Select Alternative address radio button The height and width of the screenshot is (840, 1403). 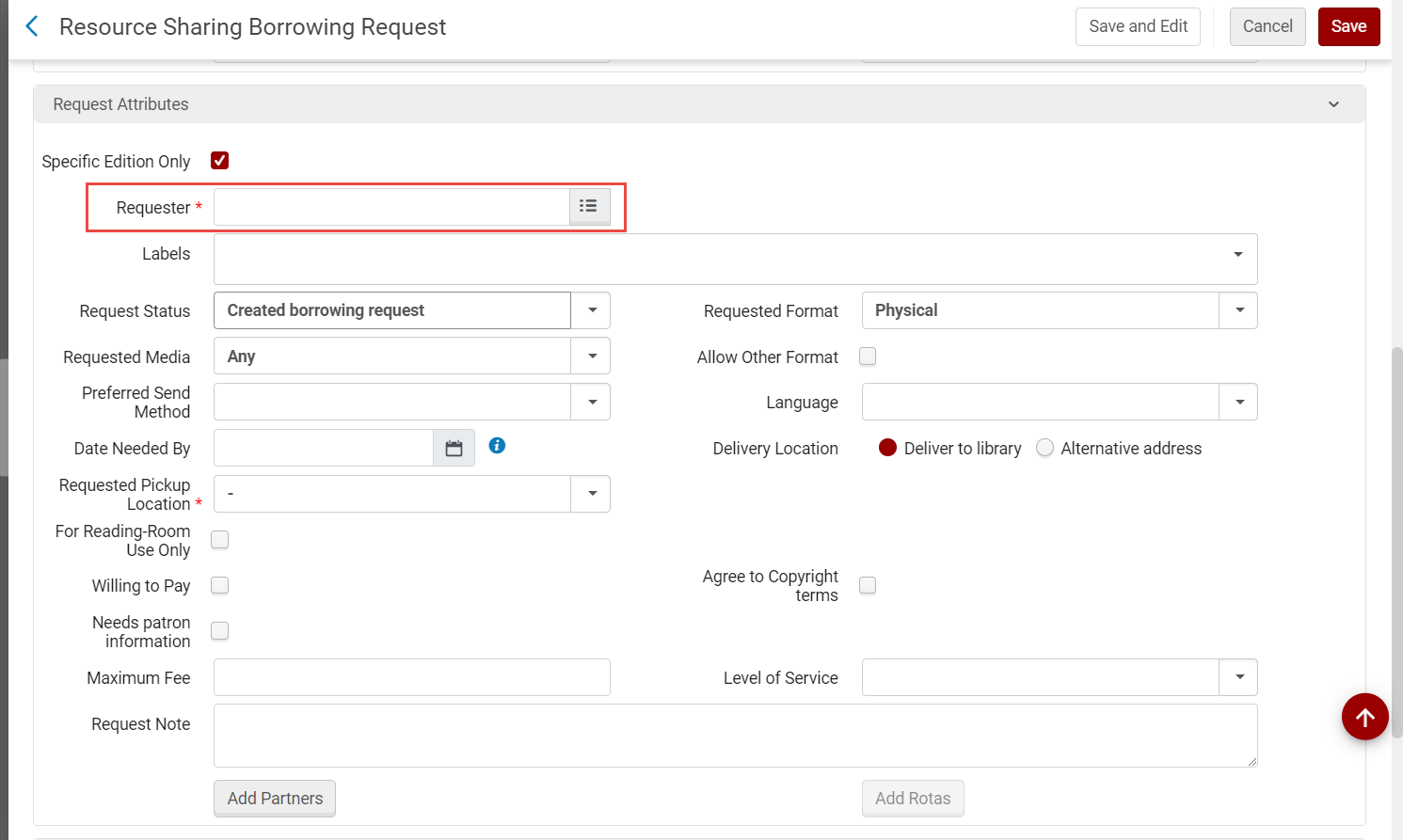click(x=1044, y=449)
